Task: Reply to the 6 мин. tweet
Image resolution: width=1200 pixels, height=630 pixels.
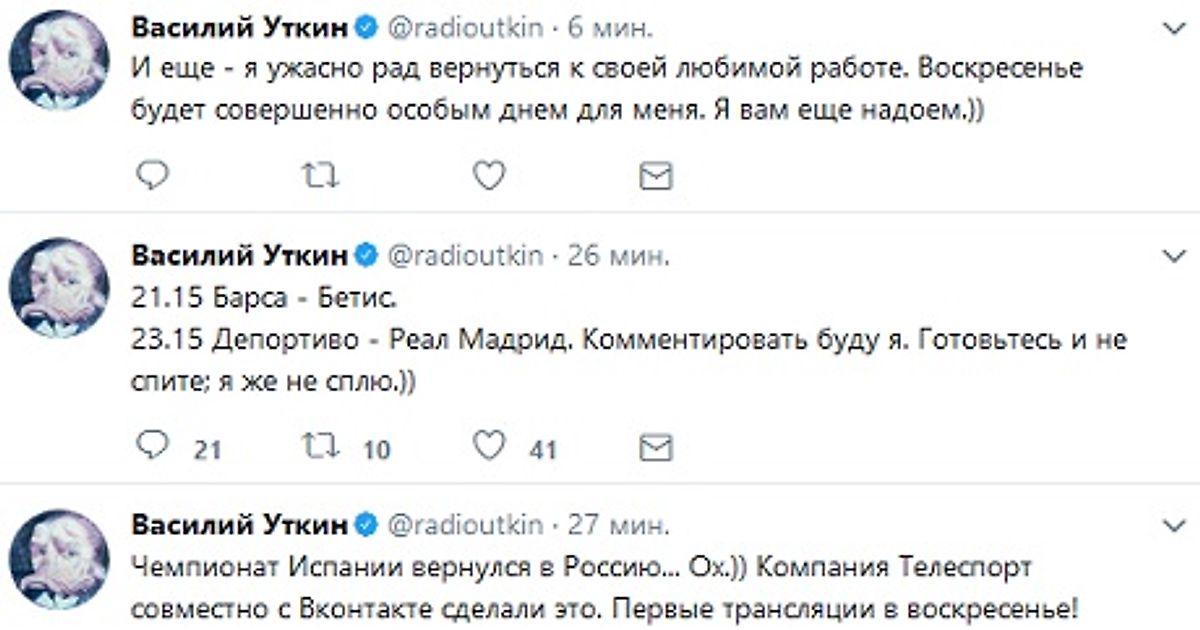Action: (152, 176)
